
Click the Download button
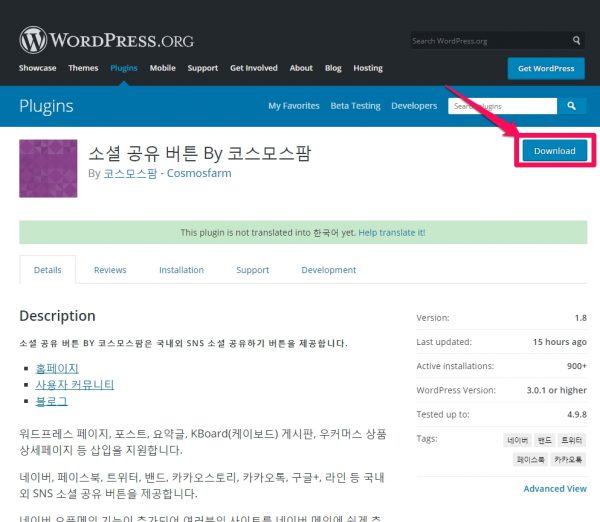555,151
